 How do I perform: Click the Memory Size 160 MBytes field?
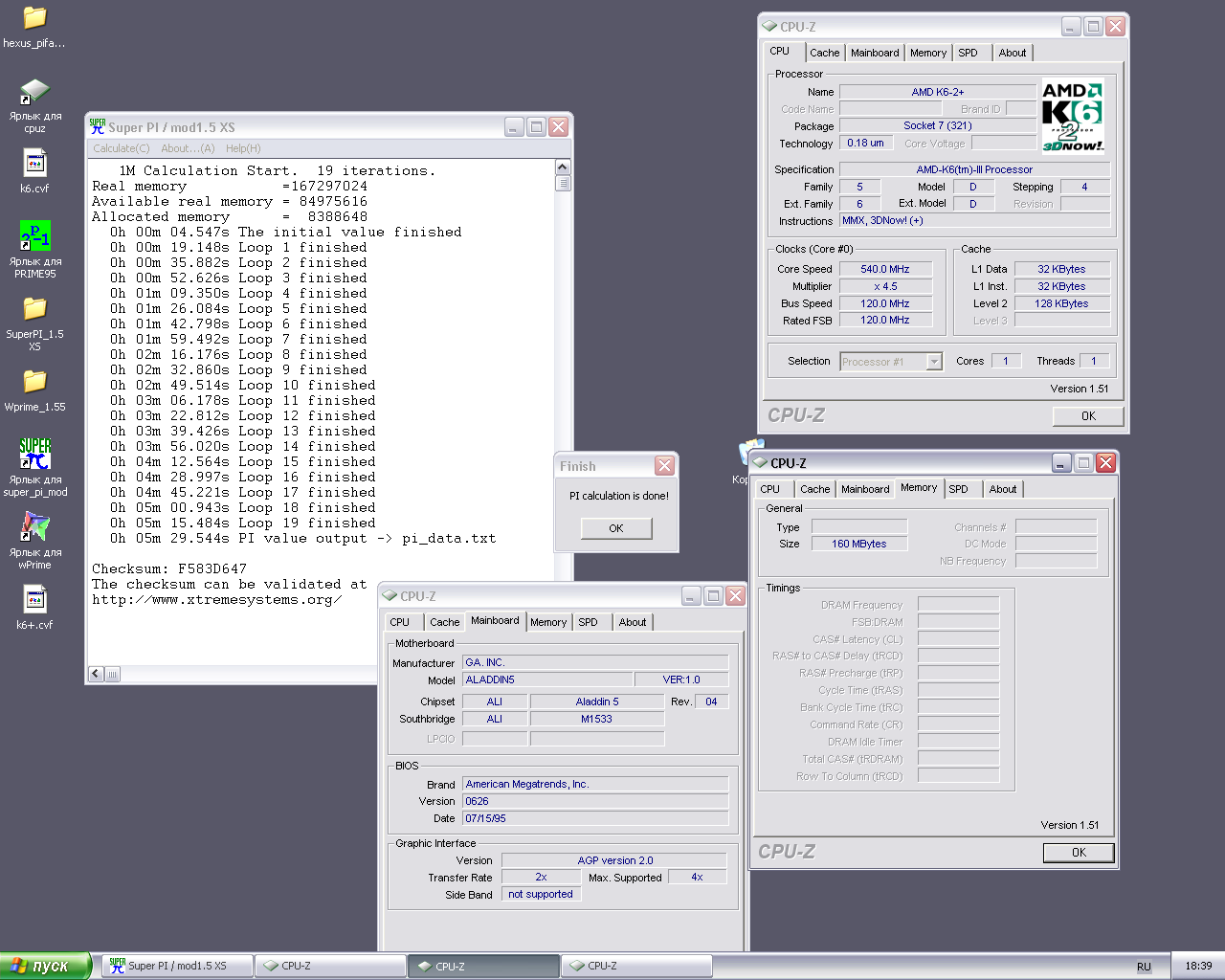pos(859,544)
